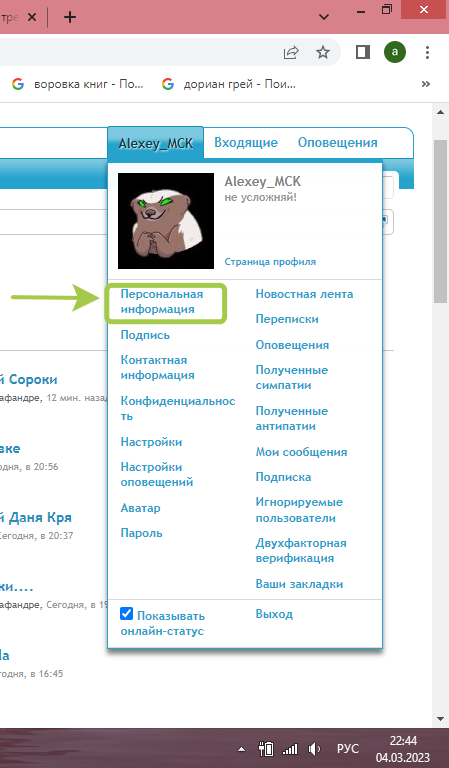Toggle the browser side panel icon
This screenshot has height=768, width=449.
tap(363, 52)
